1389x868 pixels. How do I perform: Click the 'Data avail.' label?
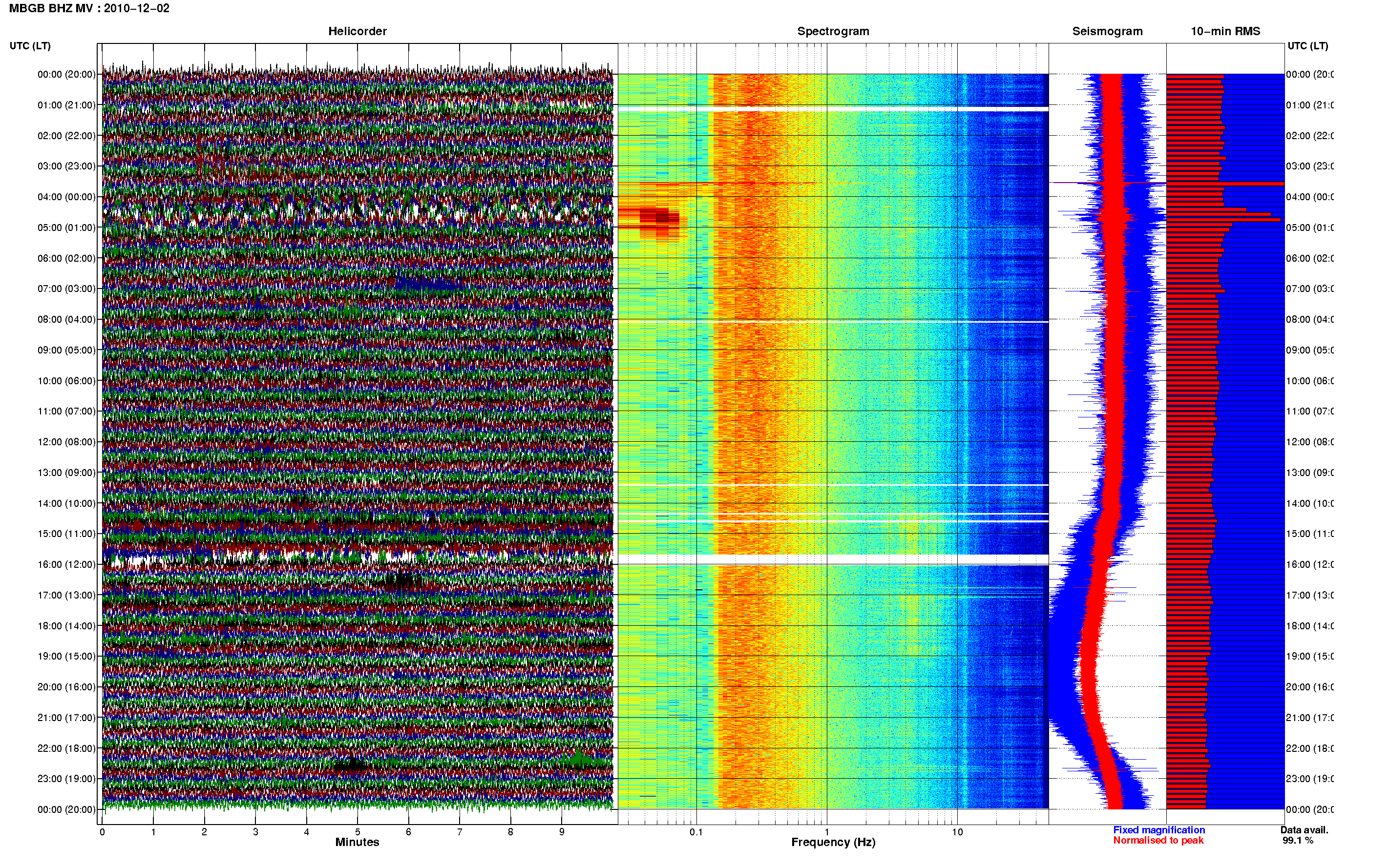coord(1304,830)
